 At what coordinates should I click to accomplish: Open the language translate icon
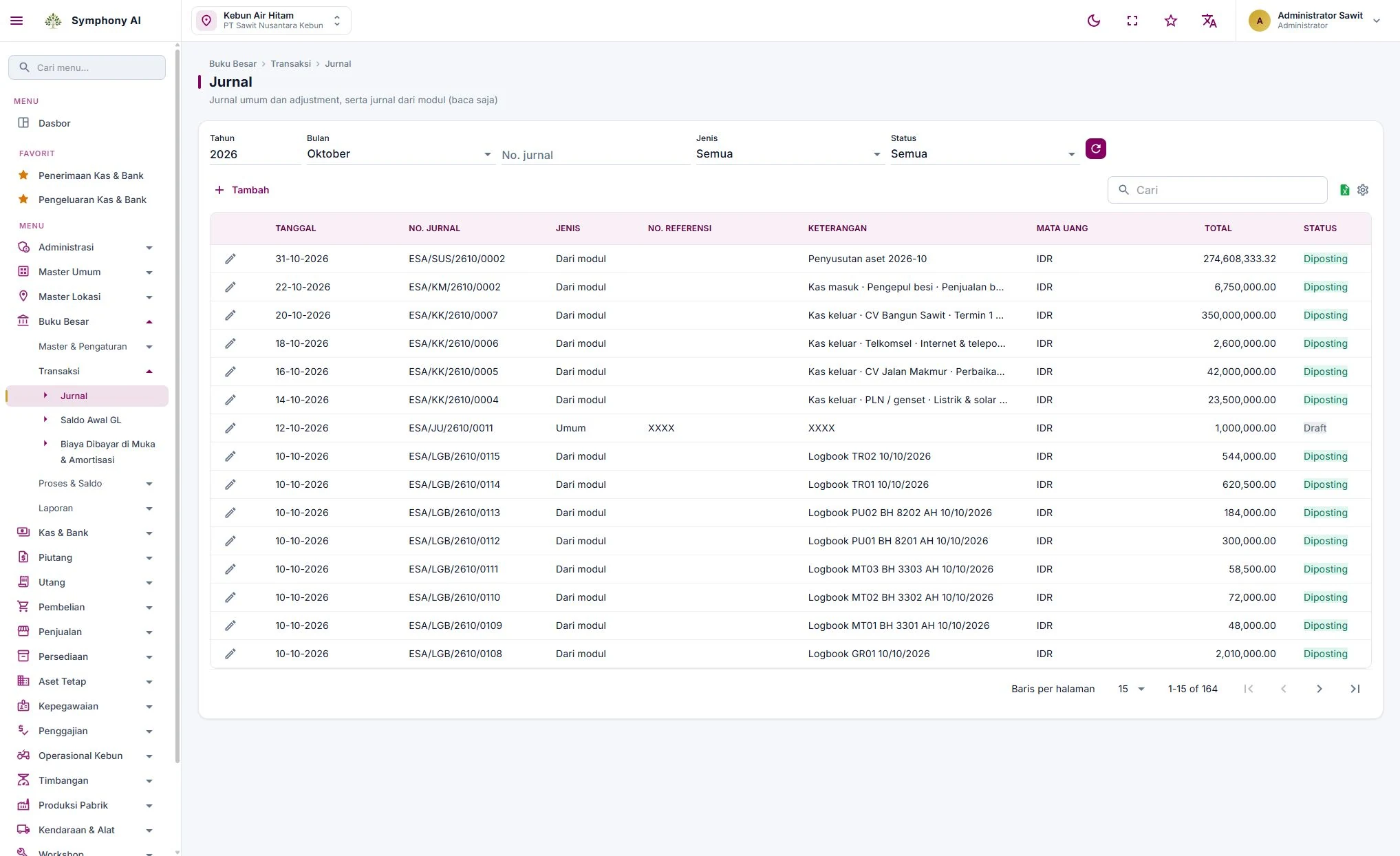(1209, 21)
